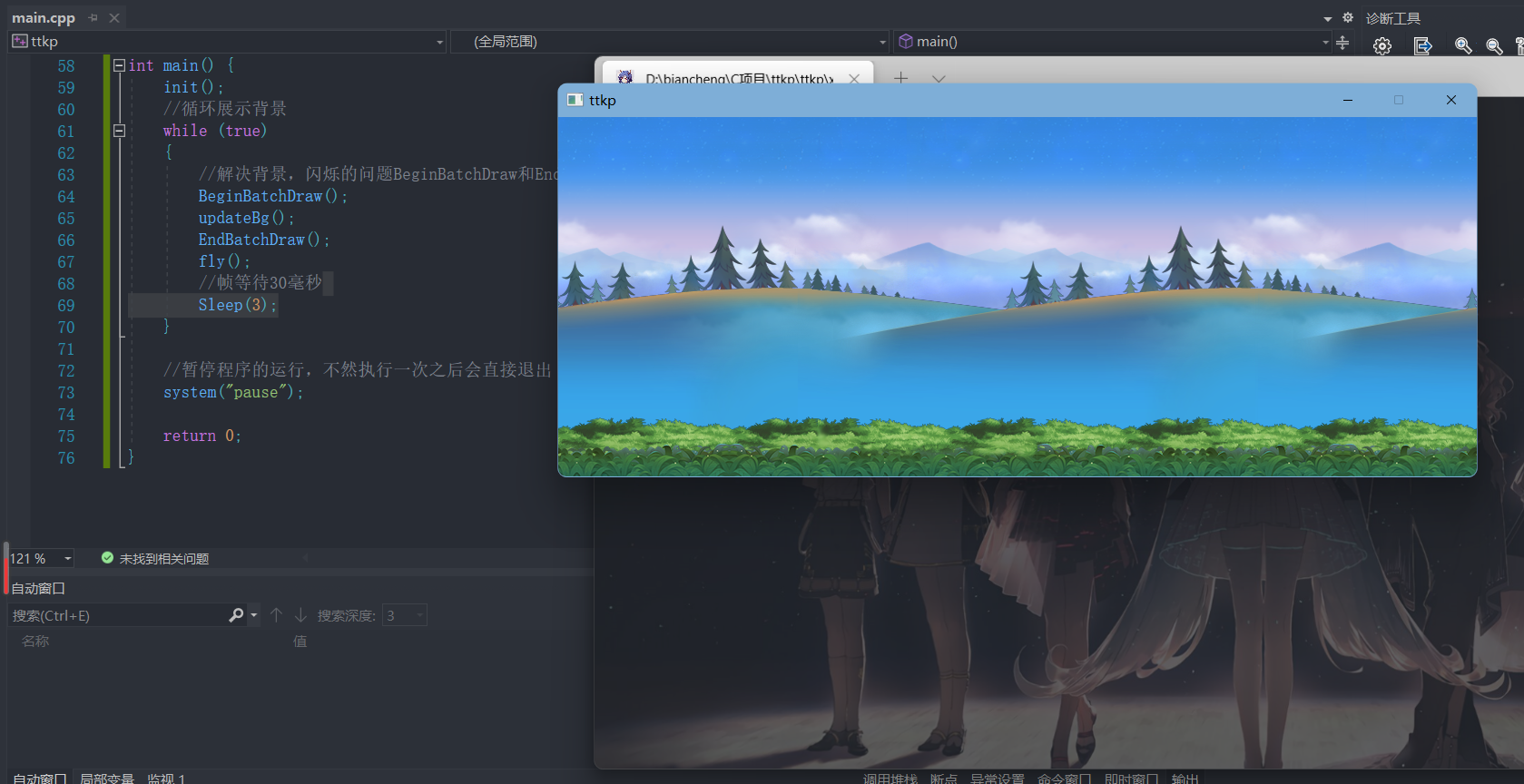Click the 自动窗口 panel title
This screenshot has width=1524, height=784.
[38, 588]
